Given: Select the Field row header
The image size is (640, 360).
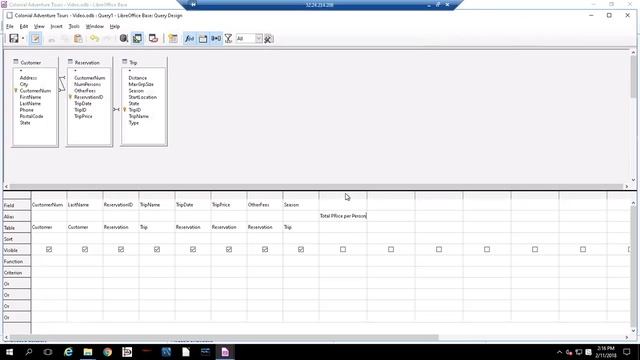Looking at the screenshot, I should click(17, 205).
